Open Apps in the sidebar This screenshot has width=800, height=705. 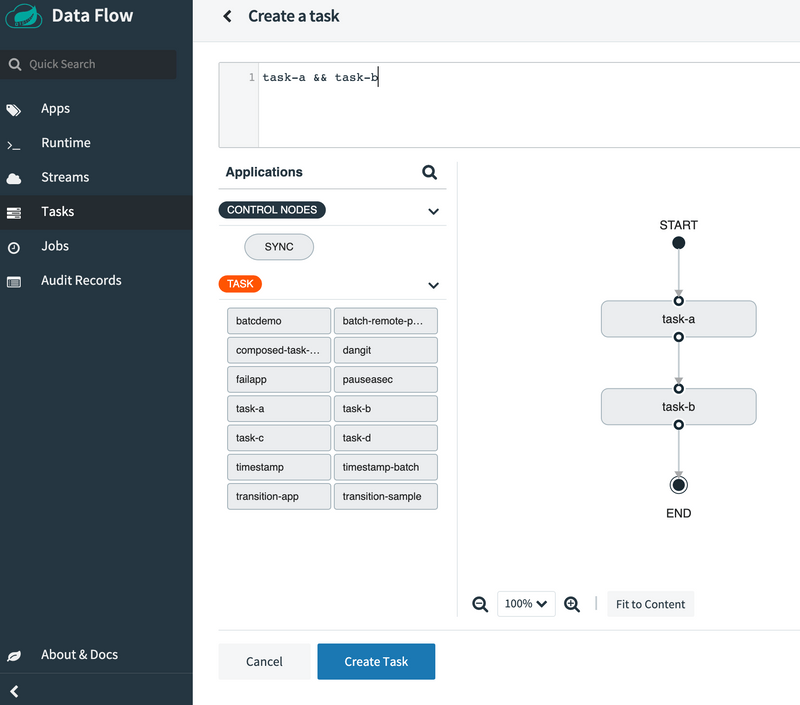tap(96, 109)
